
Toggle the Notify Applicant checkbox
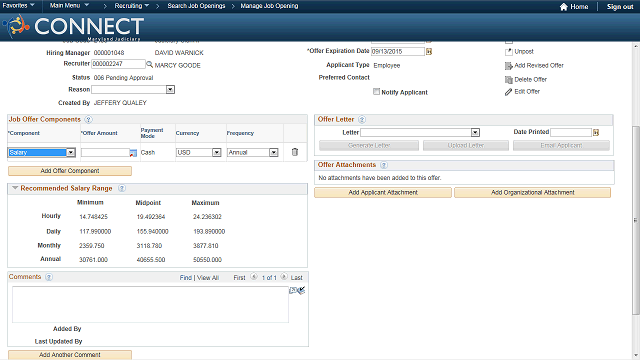[376, 92]
